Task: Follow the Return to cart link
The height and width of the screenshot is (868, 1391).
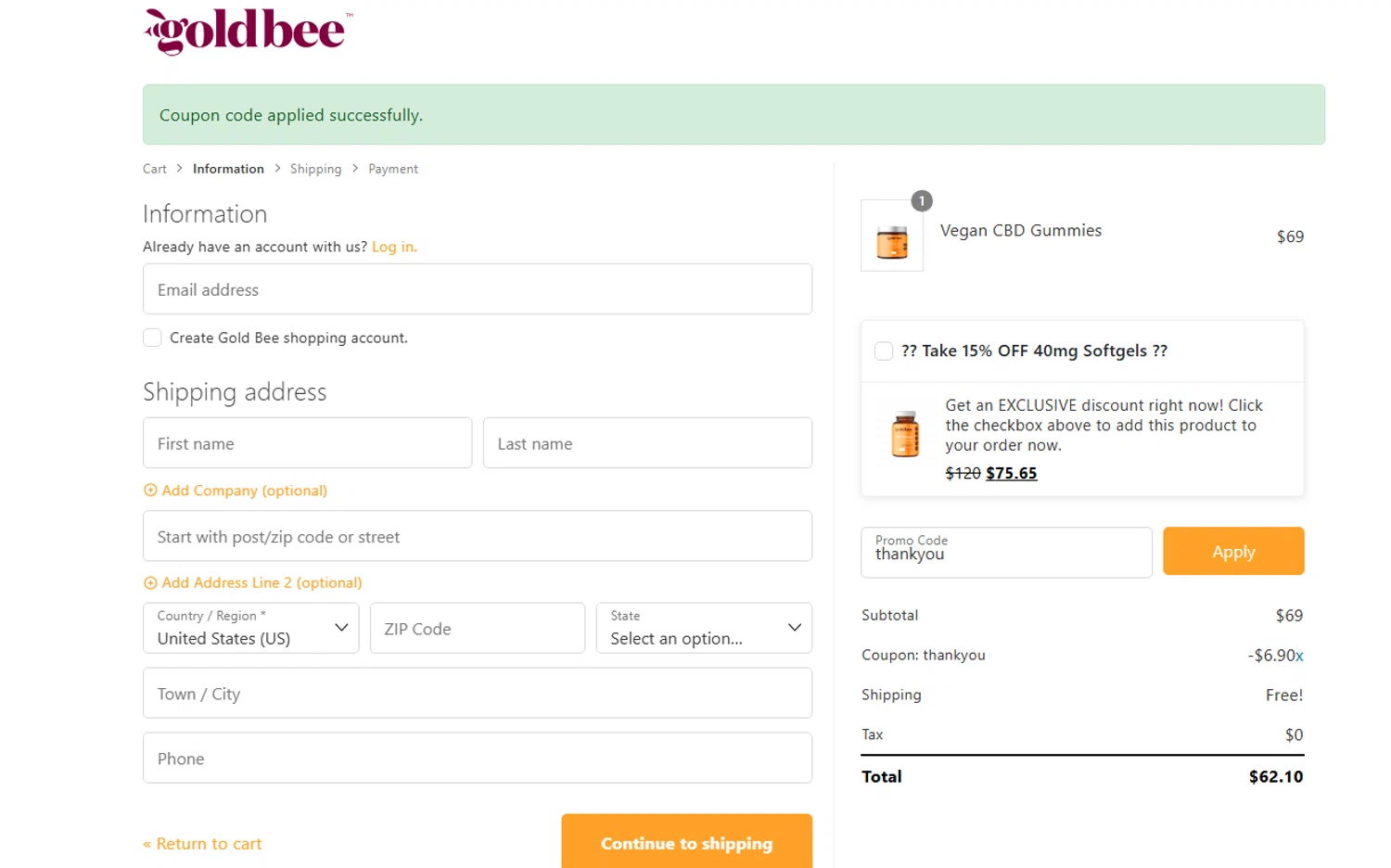Action: [203, 844]
